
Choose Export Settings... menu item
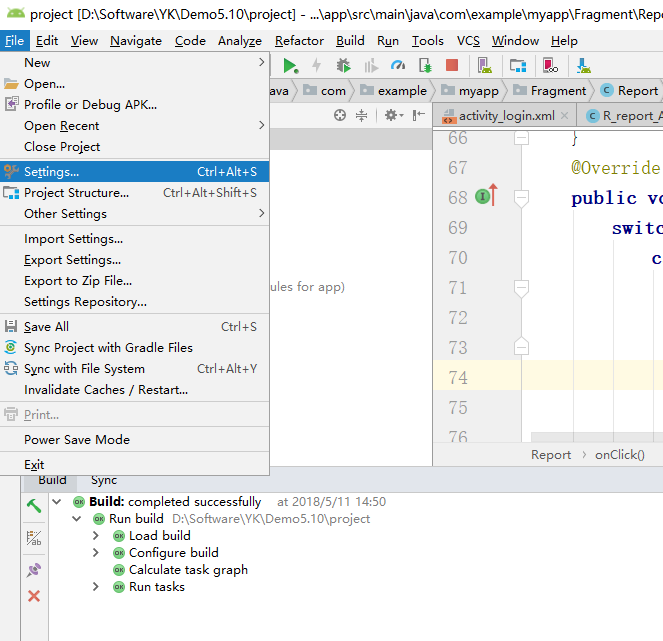click(x=134, y=260)
